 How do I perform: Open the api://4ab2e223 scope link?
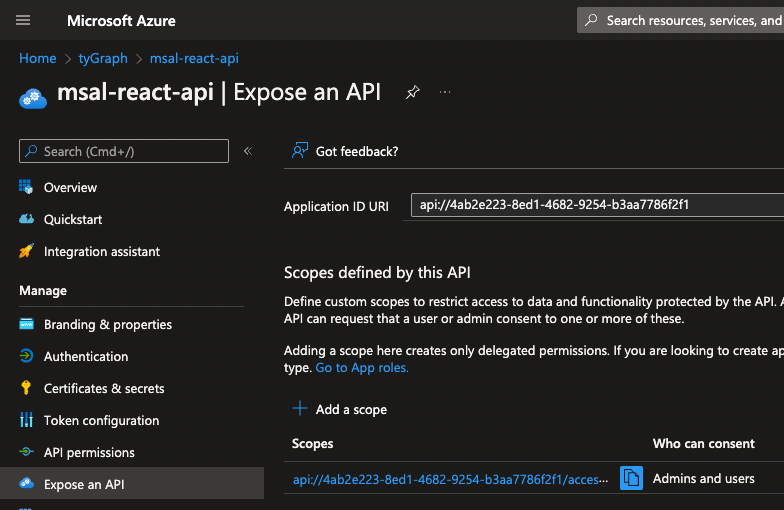click(x=450, y=480)
